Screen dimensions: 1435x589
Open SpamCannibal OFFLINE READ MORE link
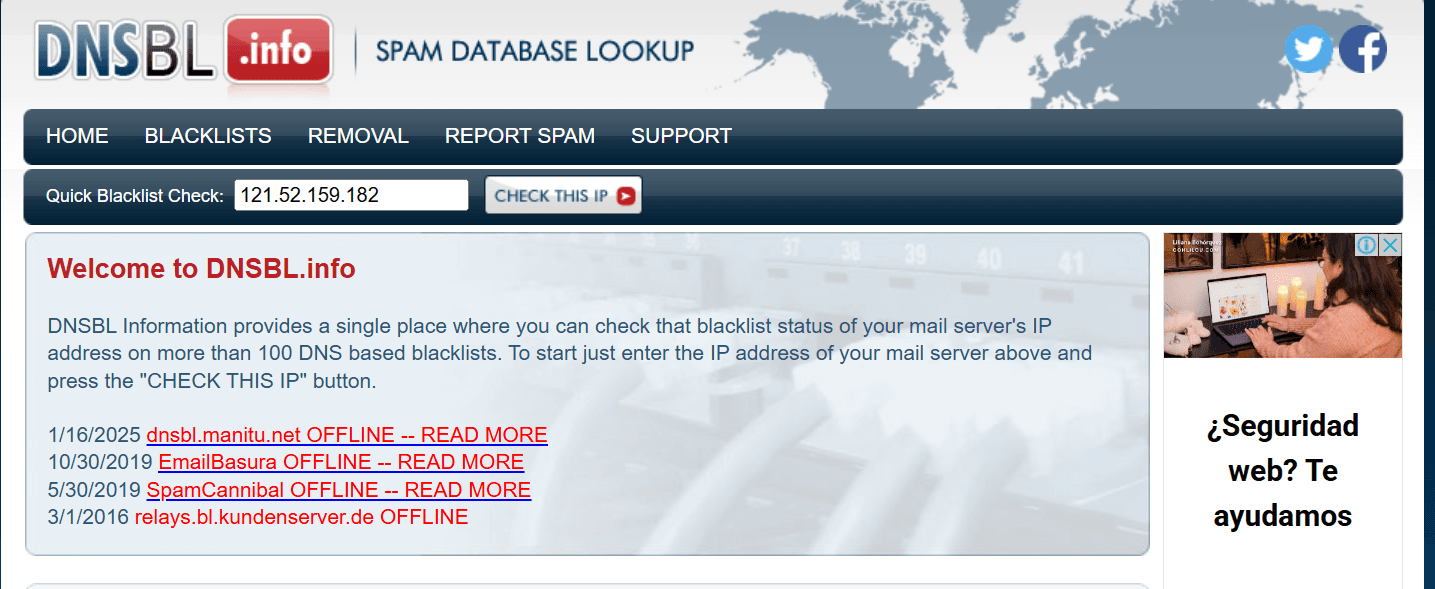pyautogui.click(x=339, y=490)
